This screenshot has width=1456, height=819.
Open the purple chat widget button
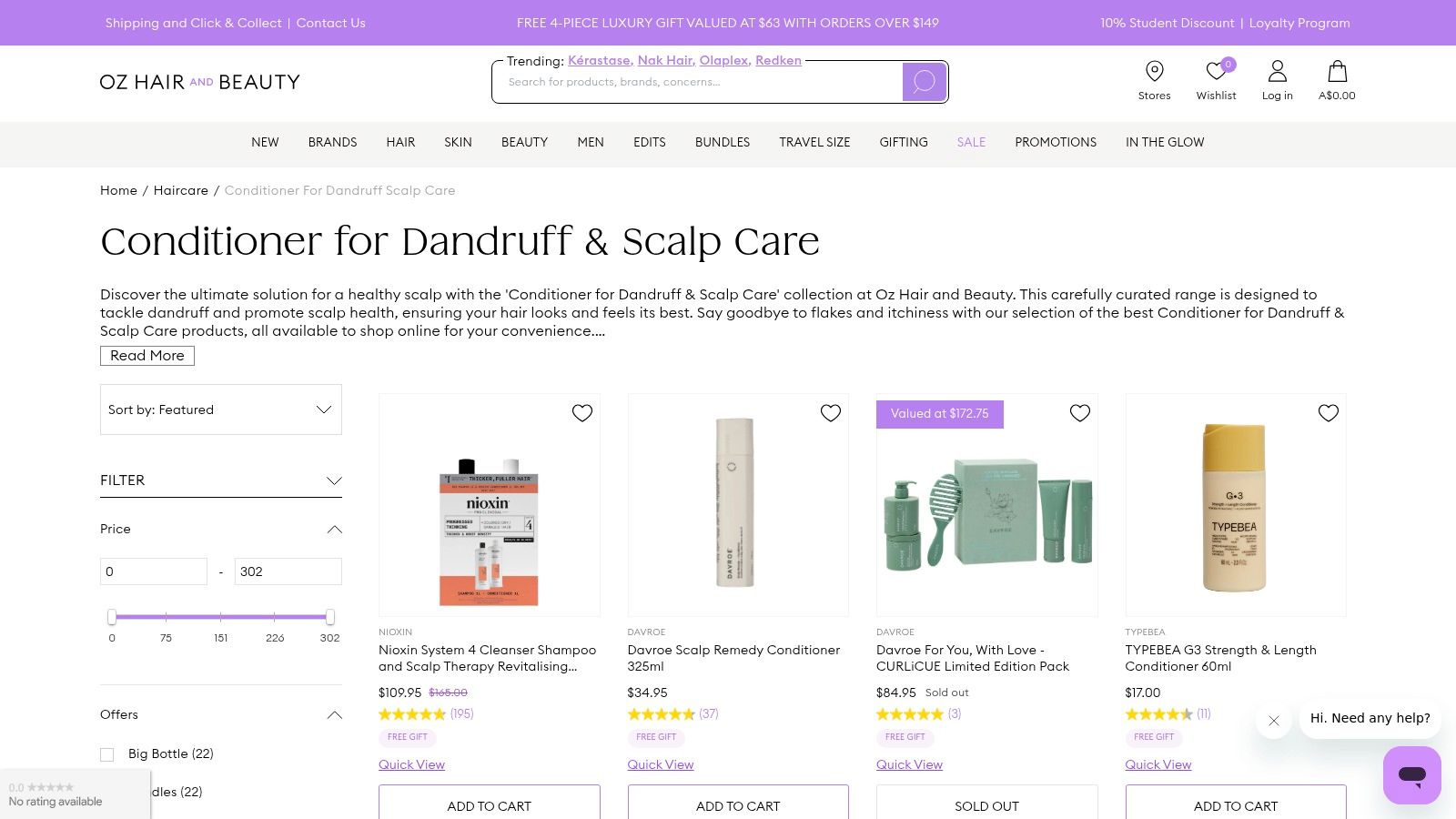pos(1411,775)
